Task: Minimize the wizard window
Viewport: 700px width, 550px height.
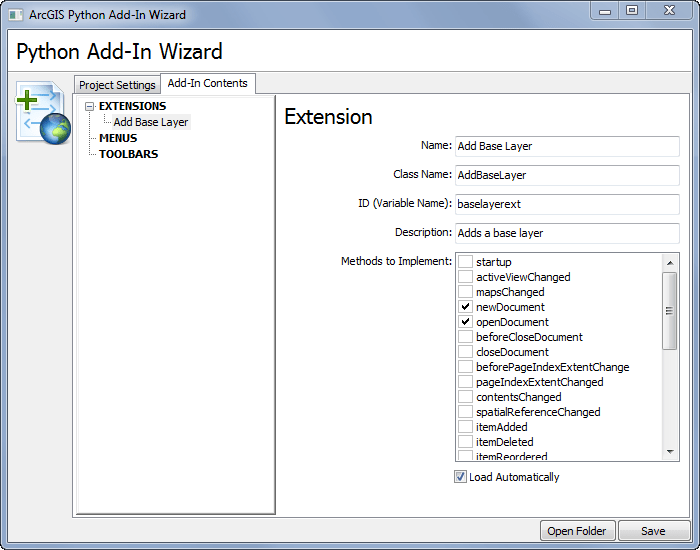Action: [x=605, y=11]
